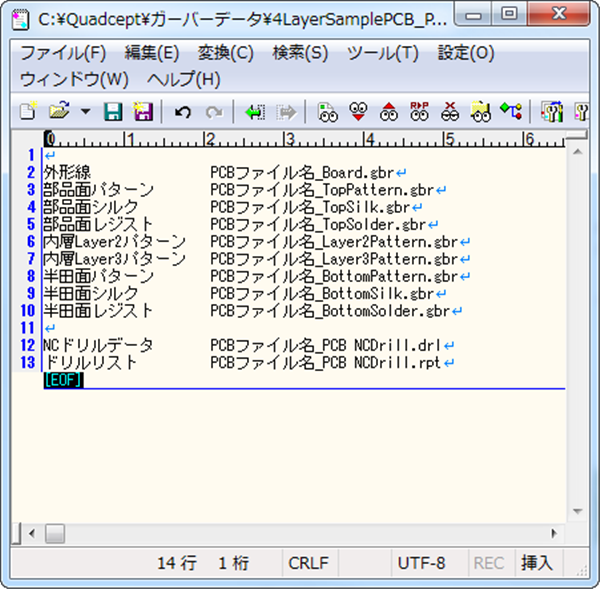600x589 pixels.
Task: Open the ヘルプ(H) menu
Action: point(184,80)
